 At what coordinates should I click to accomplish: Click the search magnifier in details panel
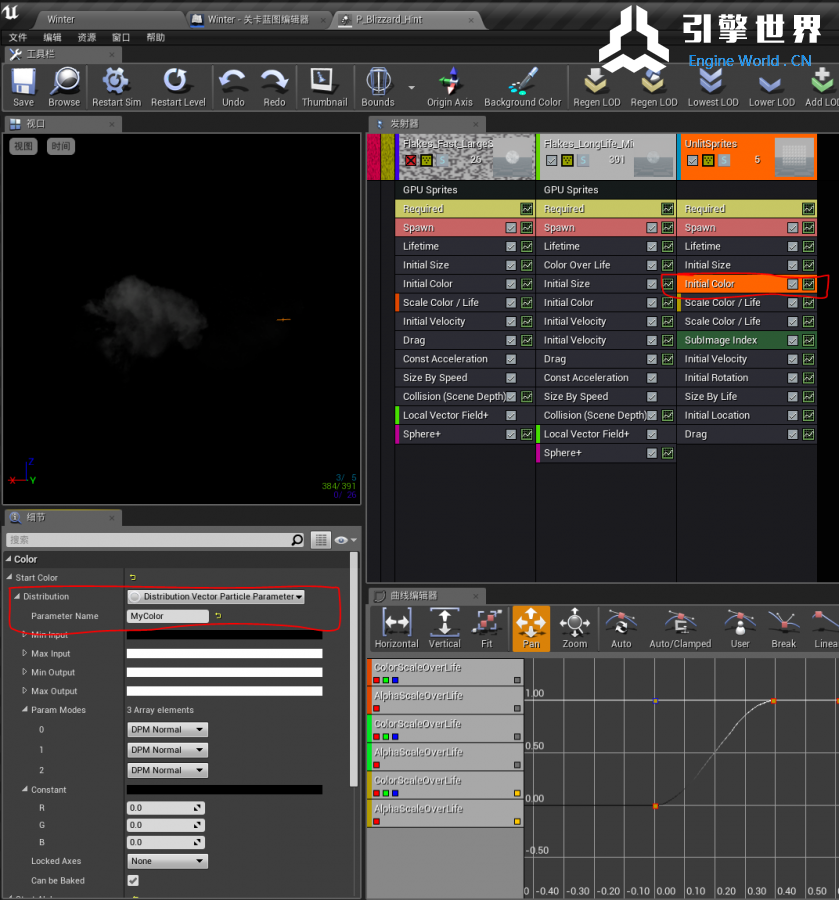(297, 540)
